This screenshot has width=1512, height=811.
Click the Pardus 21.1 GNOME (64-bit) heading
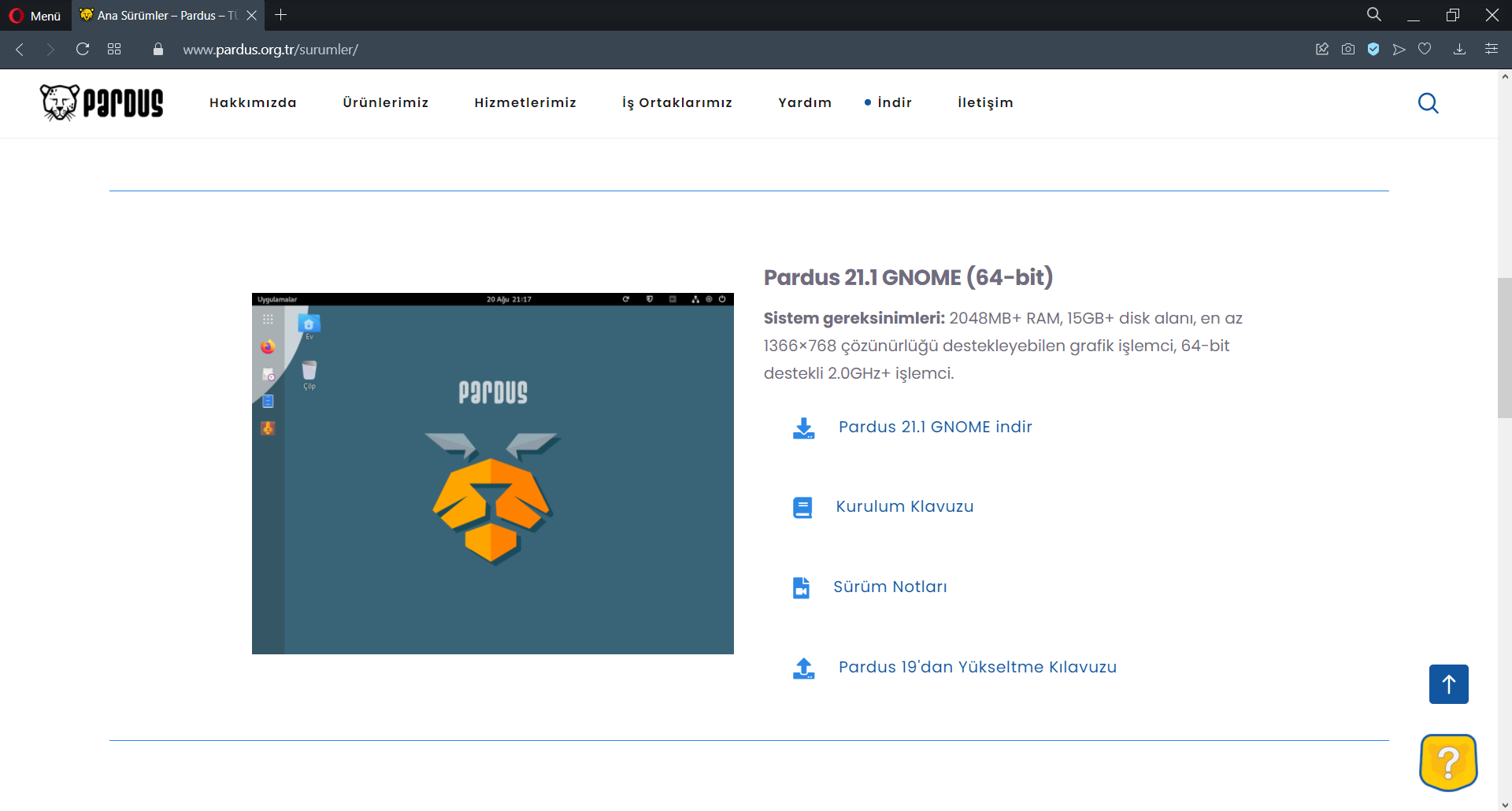pos(908,277)
